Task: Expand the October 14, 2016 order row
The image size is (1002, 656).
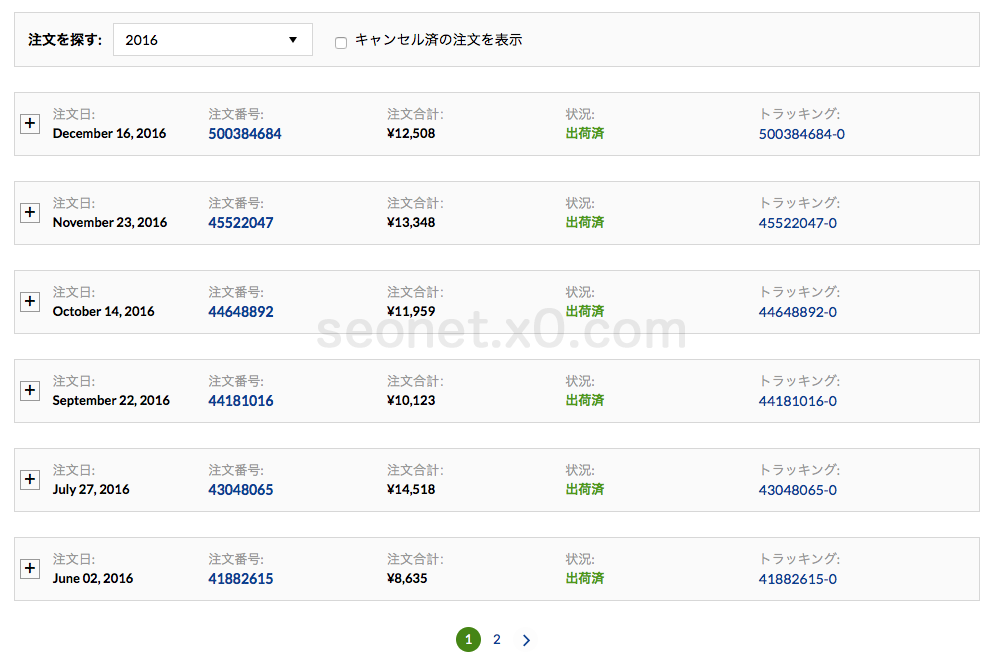Action: [x=30, y=301]
